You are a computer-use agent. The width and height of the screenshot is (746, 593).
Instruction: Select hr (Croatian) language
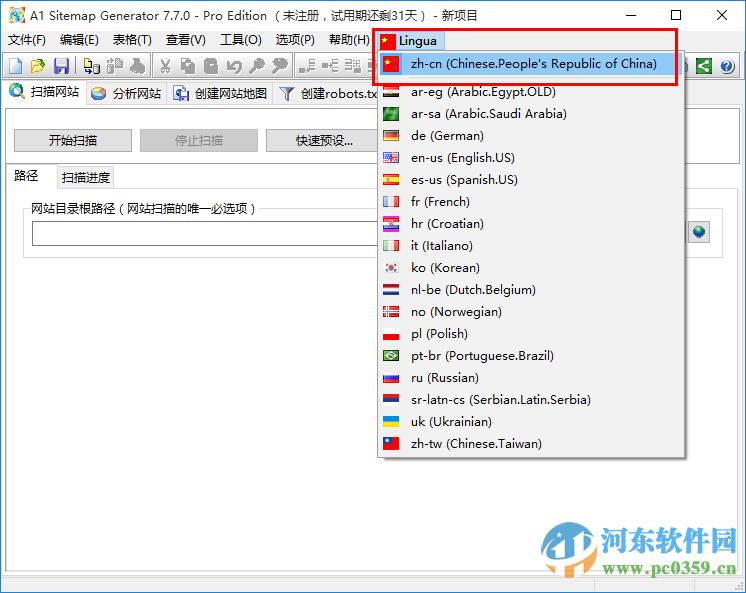[531, 224]
